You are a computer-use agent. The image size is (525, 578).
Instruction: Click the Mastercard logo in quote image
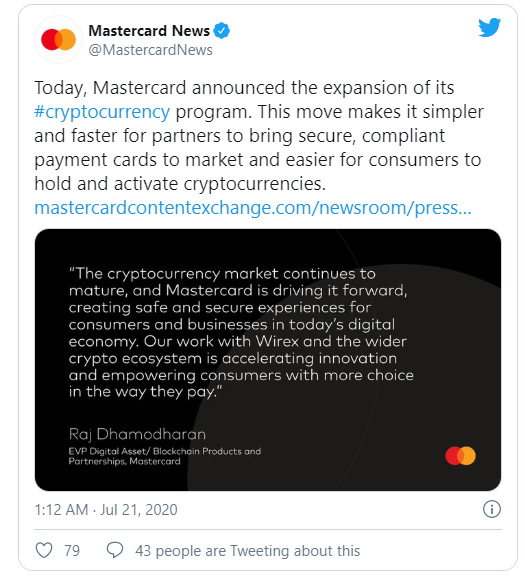460,456
